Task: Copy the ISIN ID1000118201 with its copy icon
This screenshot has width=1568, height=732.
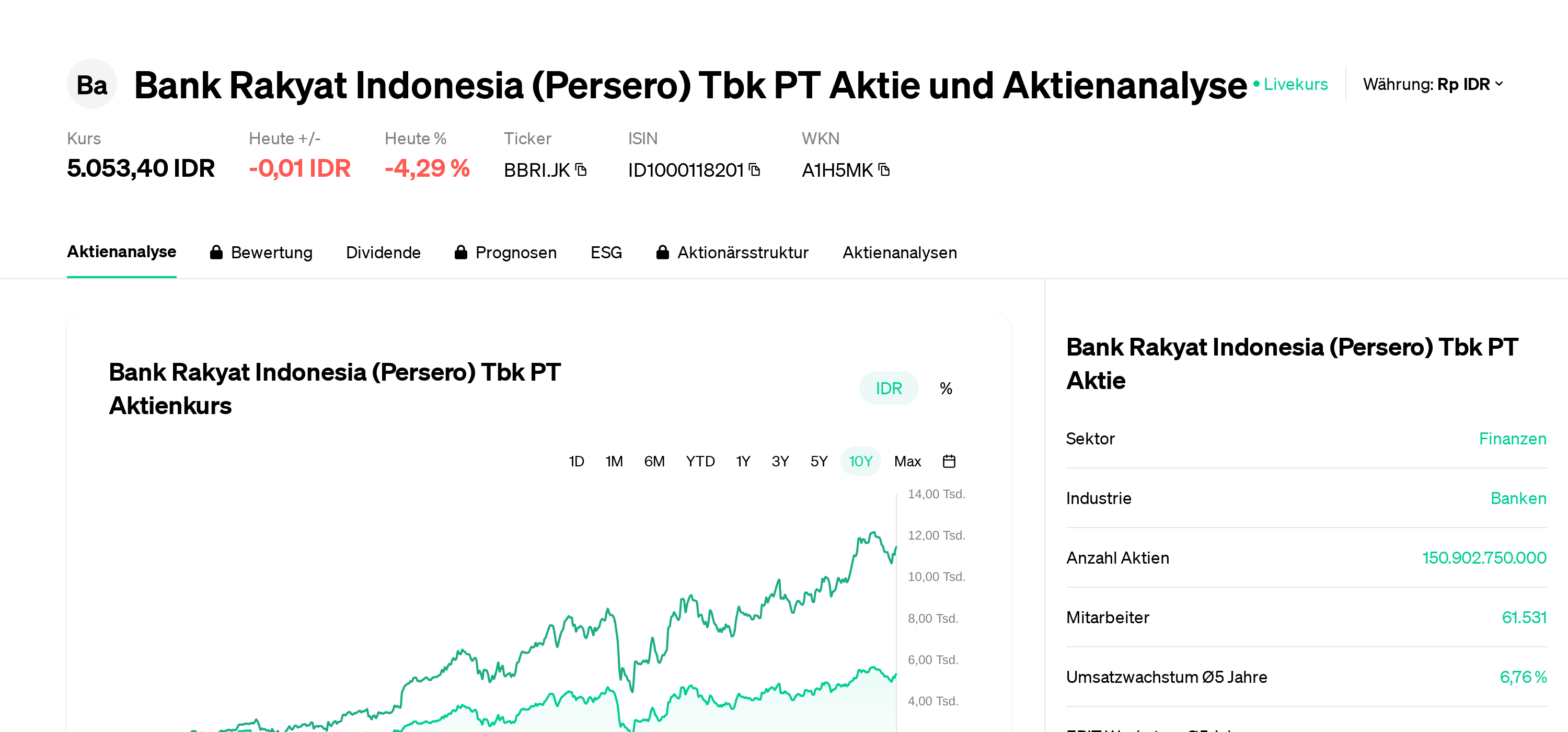Action: coord(755,170)
